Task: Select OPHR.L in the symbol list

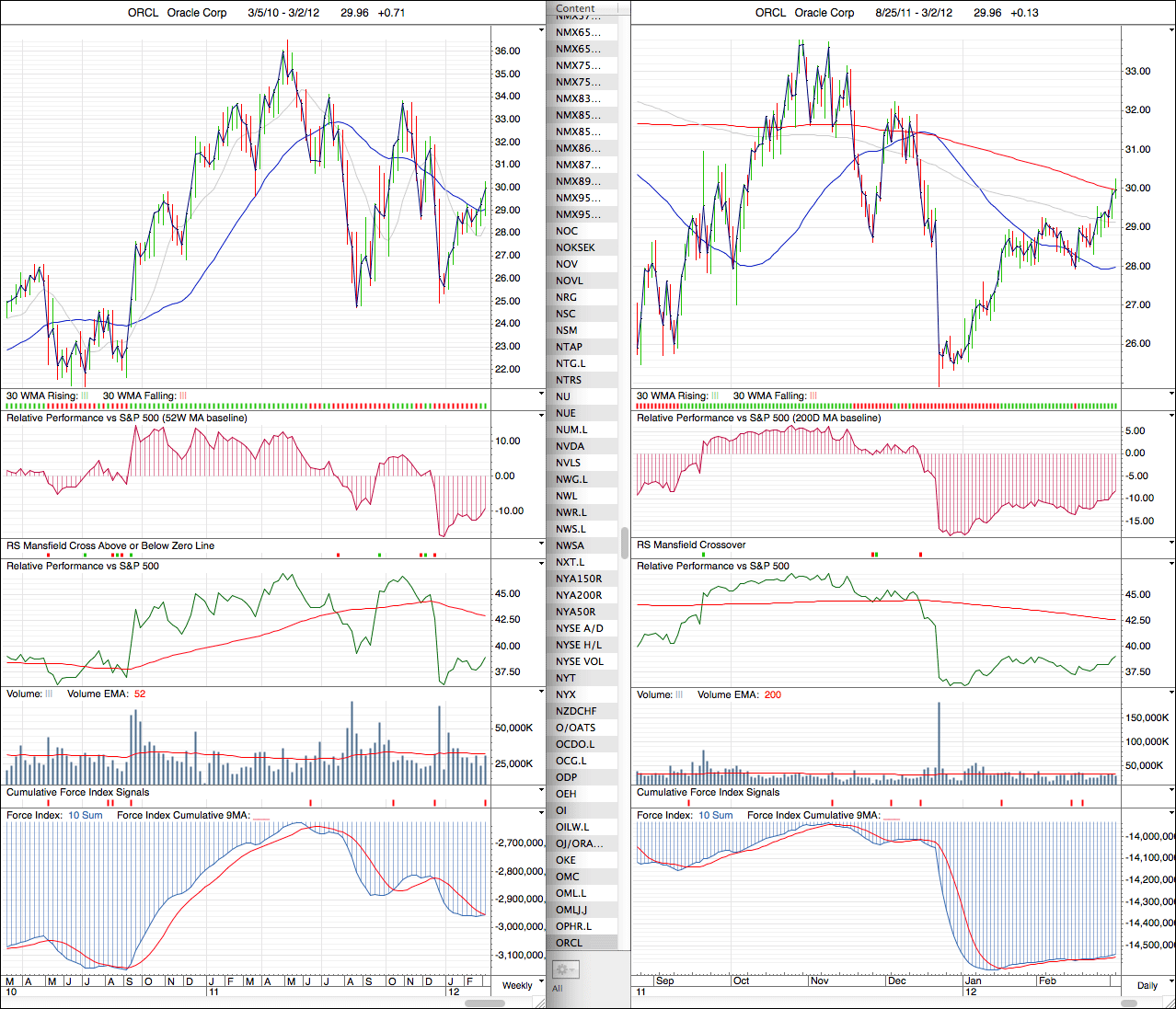Action: point(583,926)
